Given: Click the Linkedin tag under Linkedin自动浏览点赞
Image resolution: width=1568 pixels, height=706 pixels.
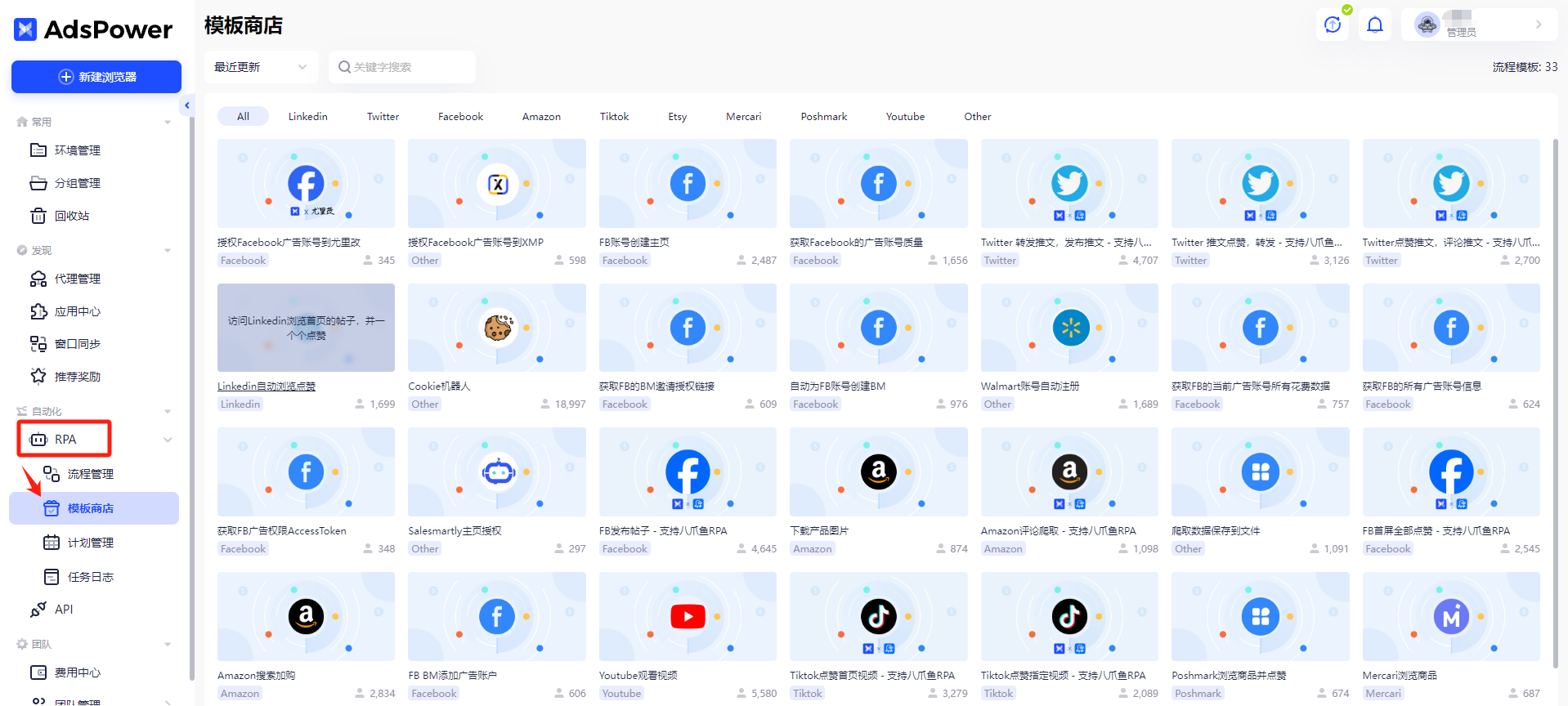Looking at the screenshot, I should point(240,404).
